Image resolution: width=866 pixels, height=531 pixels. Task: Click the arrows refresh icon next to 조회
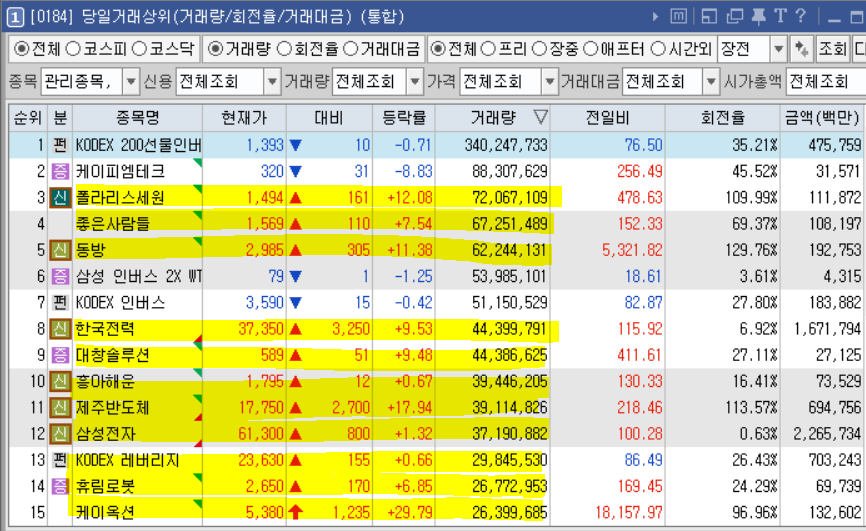(800, 50)
